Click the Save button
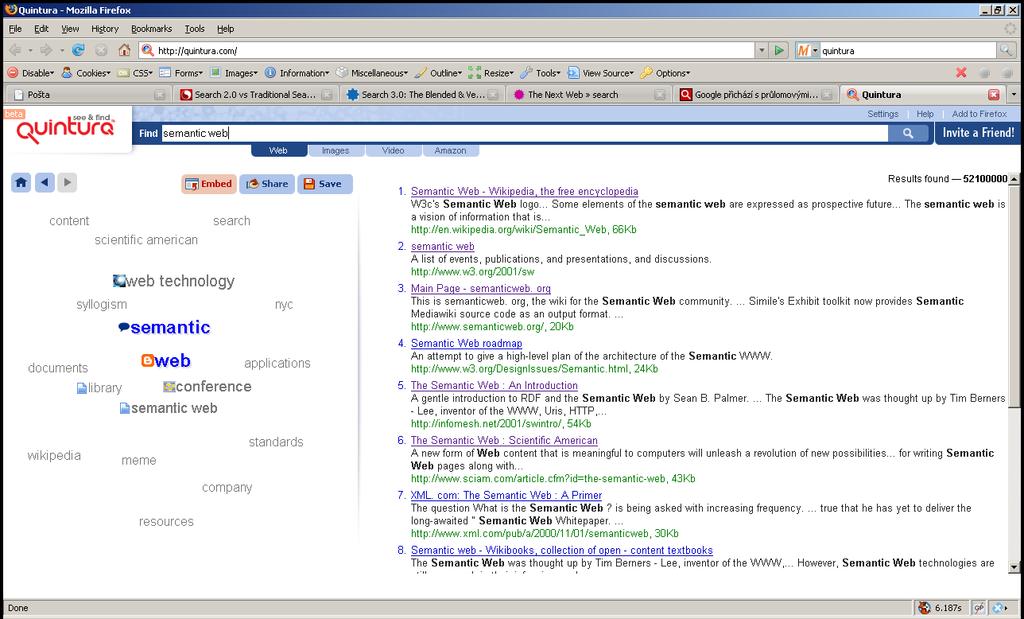The height and width of the screenshot is (619, 1024). [x=325, y=184]
